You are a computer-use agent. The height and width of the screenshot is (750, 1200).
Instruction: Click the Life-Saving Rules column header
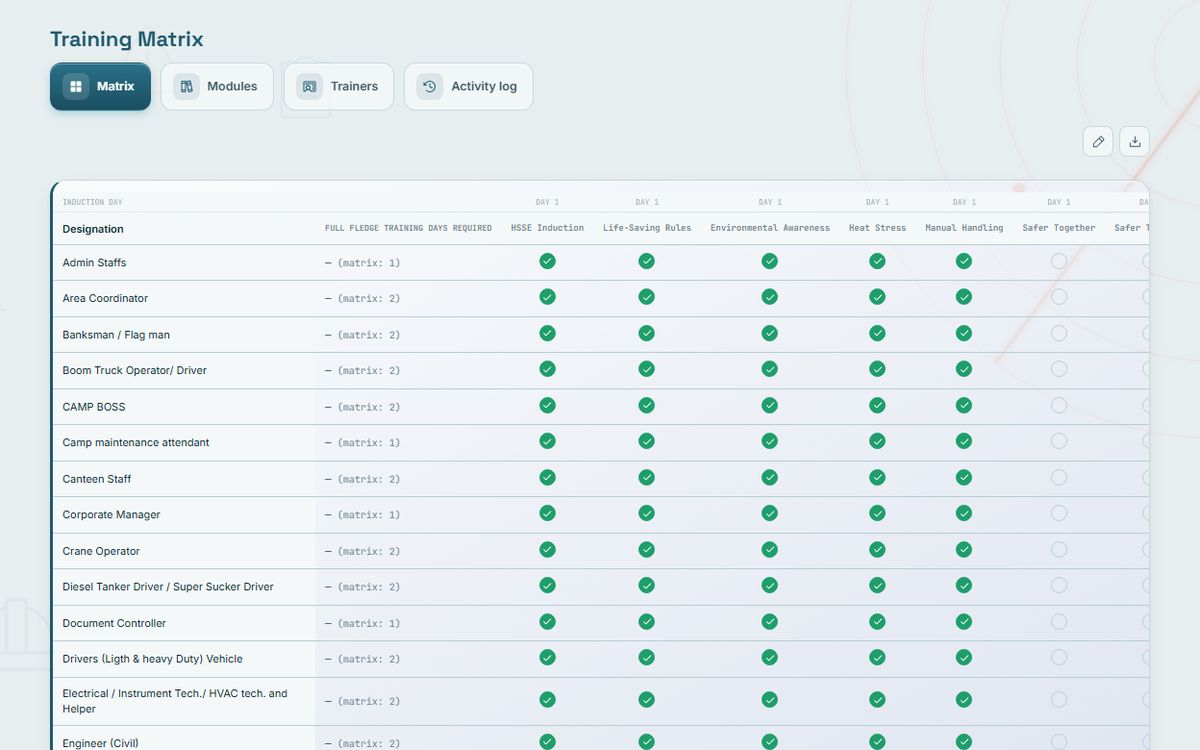click(647, 228)
